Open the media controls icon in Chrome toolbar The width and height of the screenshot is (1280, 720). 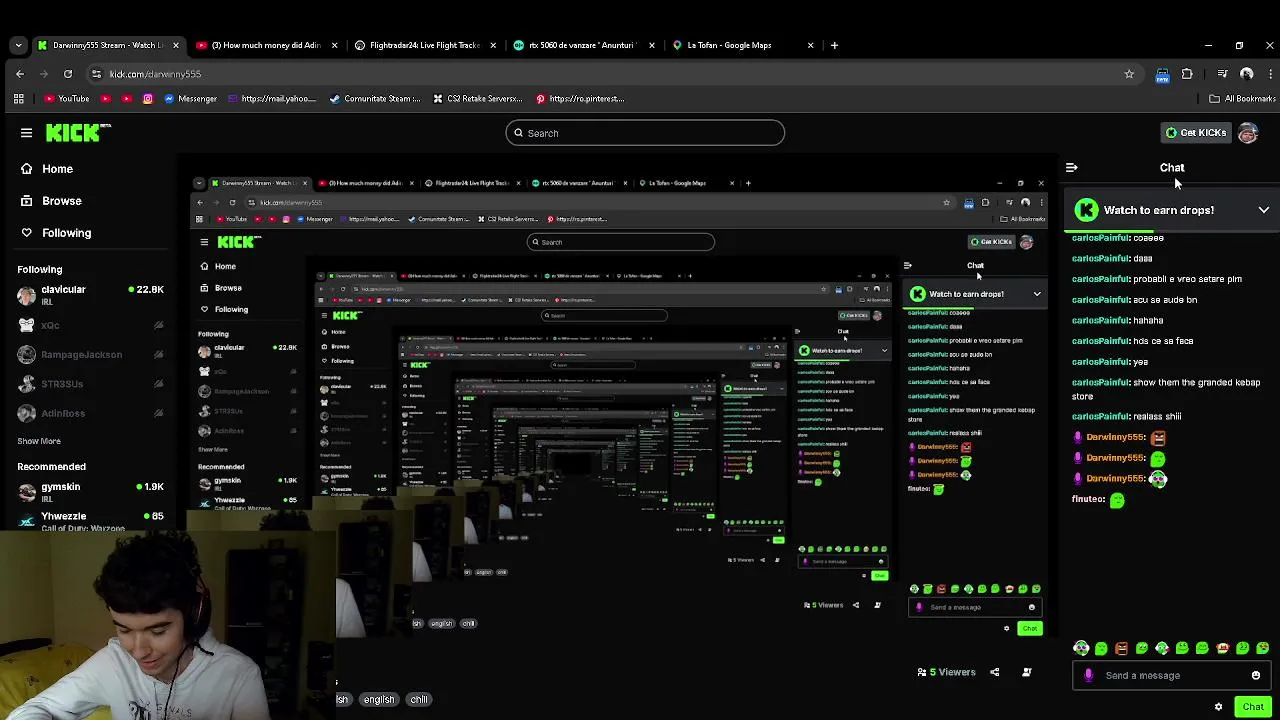(x=1222, y=74)
